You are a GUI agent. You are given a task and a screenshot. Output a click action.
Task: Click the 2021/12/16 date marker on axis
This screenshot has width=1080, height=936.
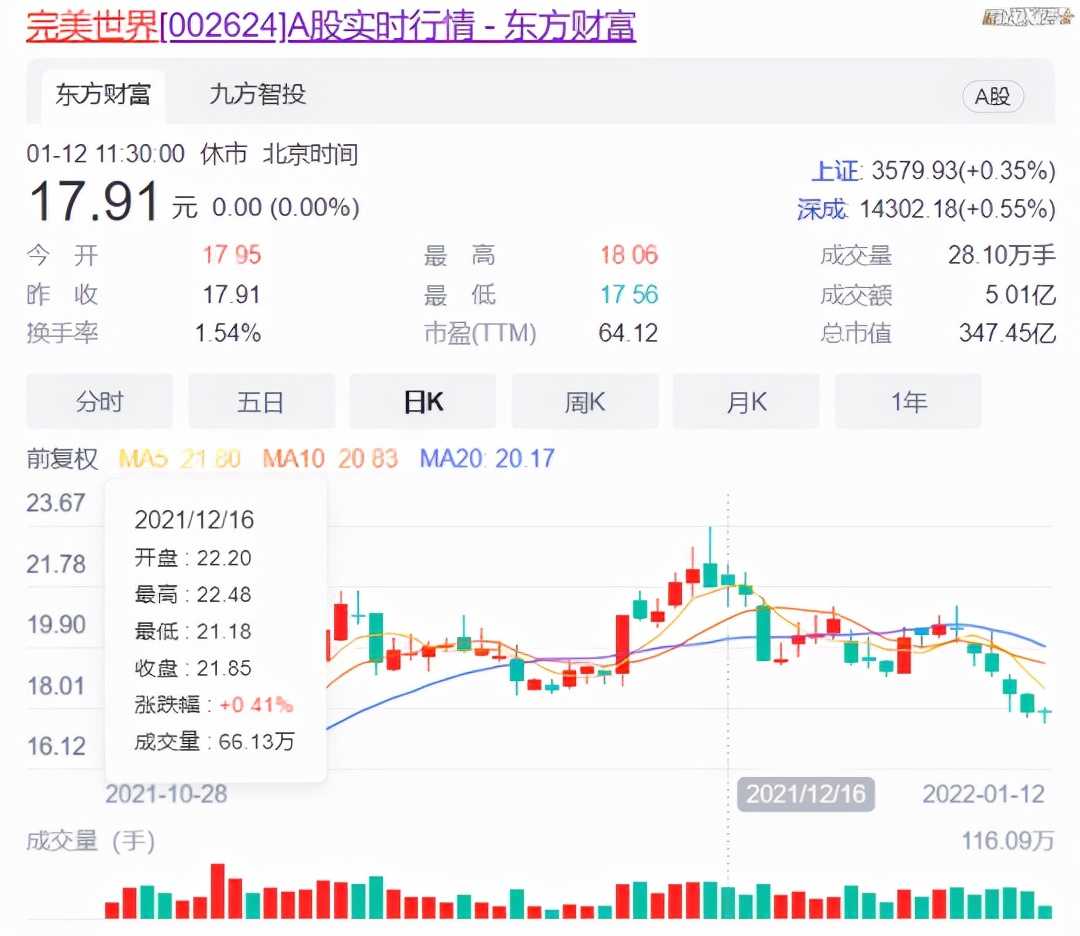(806, 794)
